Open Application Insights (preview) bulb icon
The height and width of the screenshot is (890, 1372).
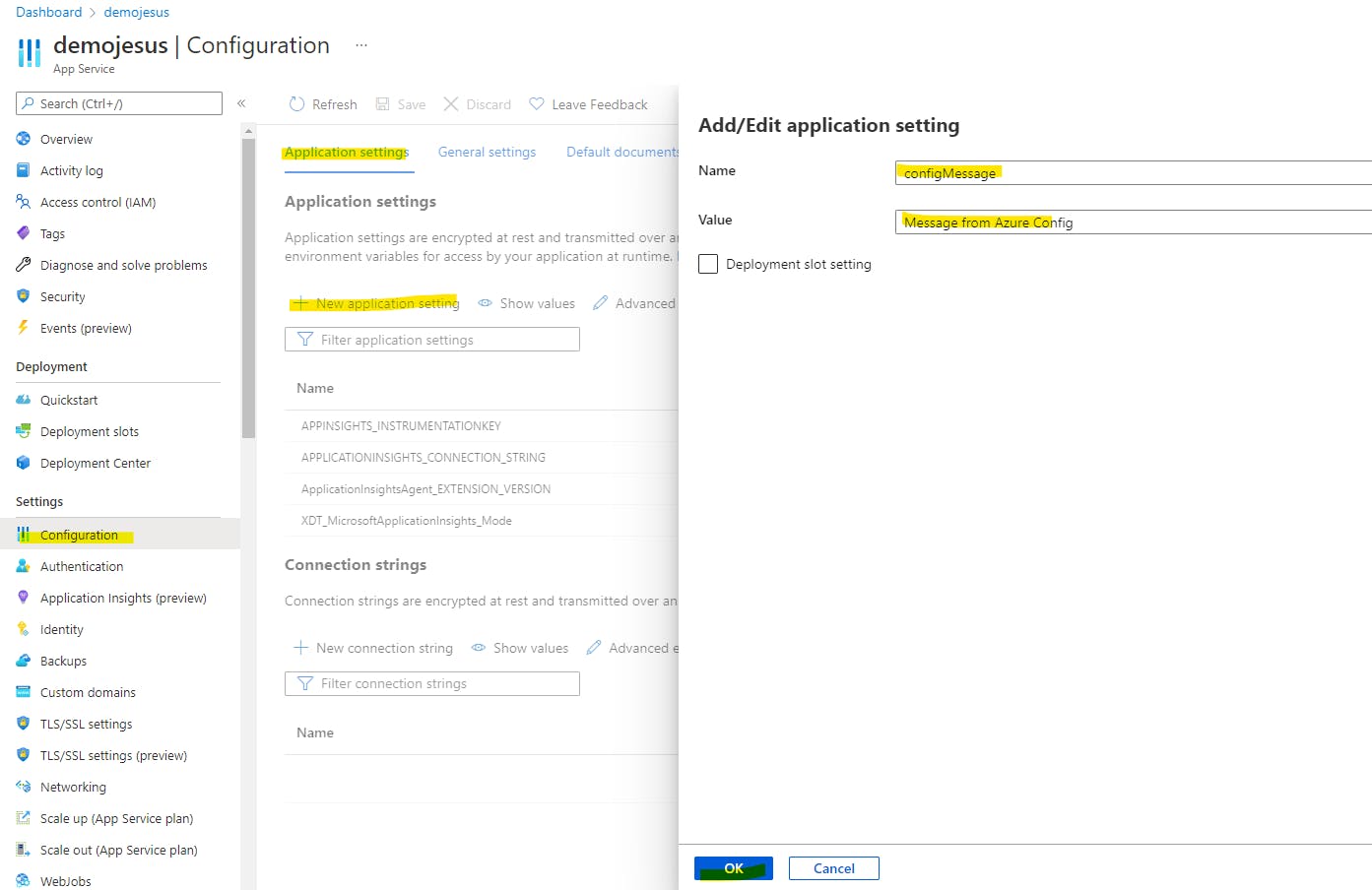[24, 598]
